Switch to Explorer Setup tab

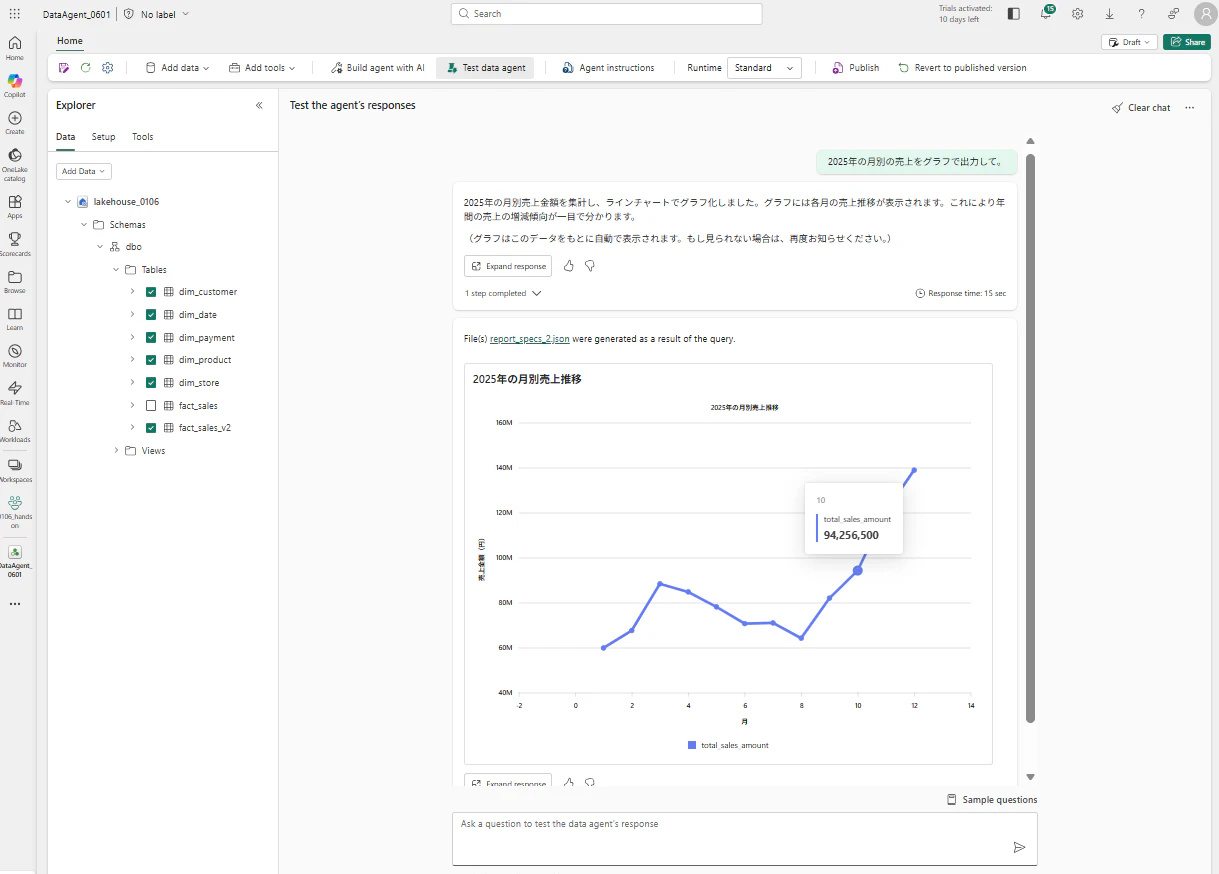(103, 137)
